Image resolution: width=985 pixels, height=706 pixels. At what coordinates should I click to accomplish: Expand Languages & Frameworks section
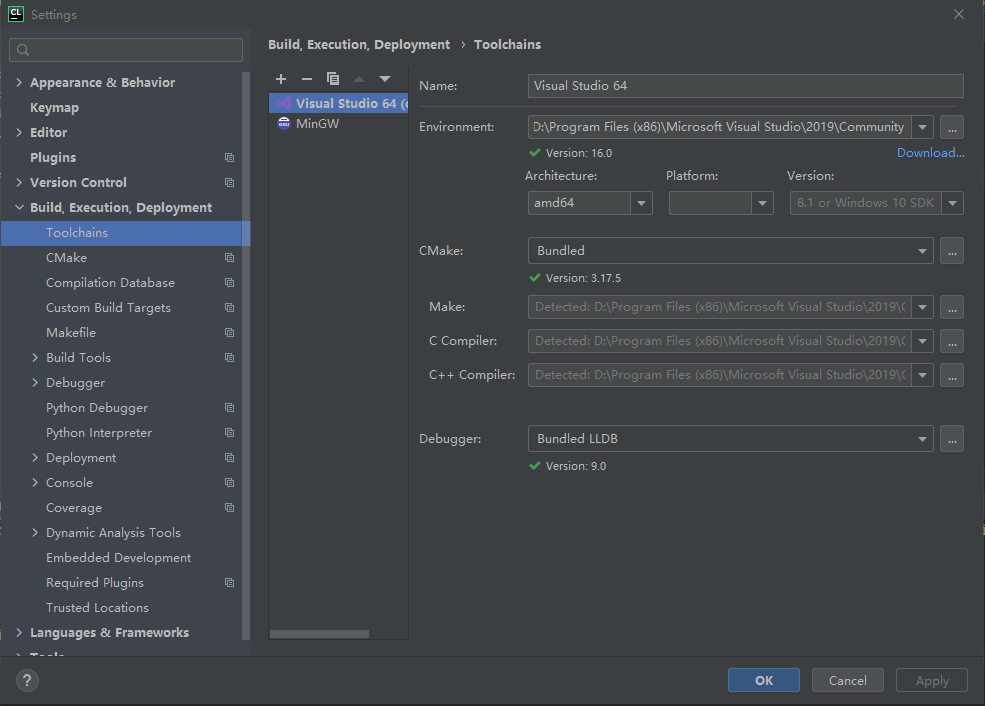coord(19,633)
